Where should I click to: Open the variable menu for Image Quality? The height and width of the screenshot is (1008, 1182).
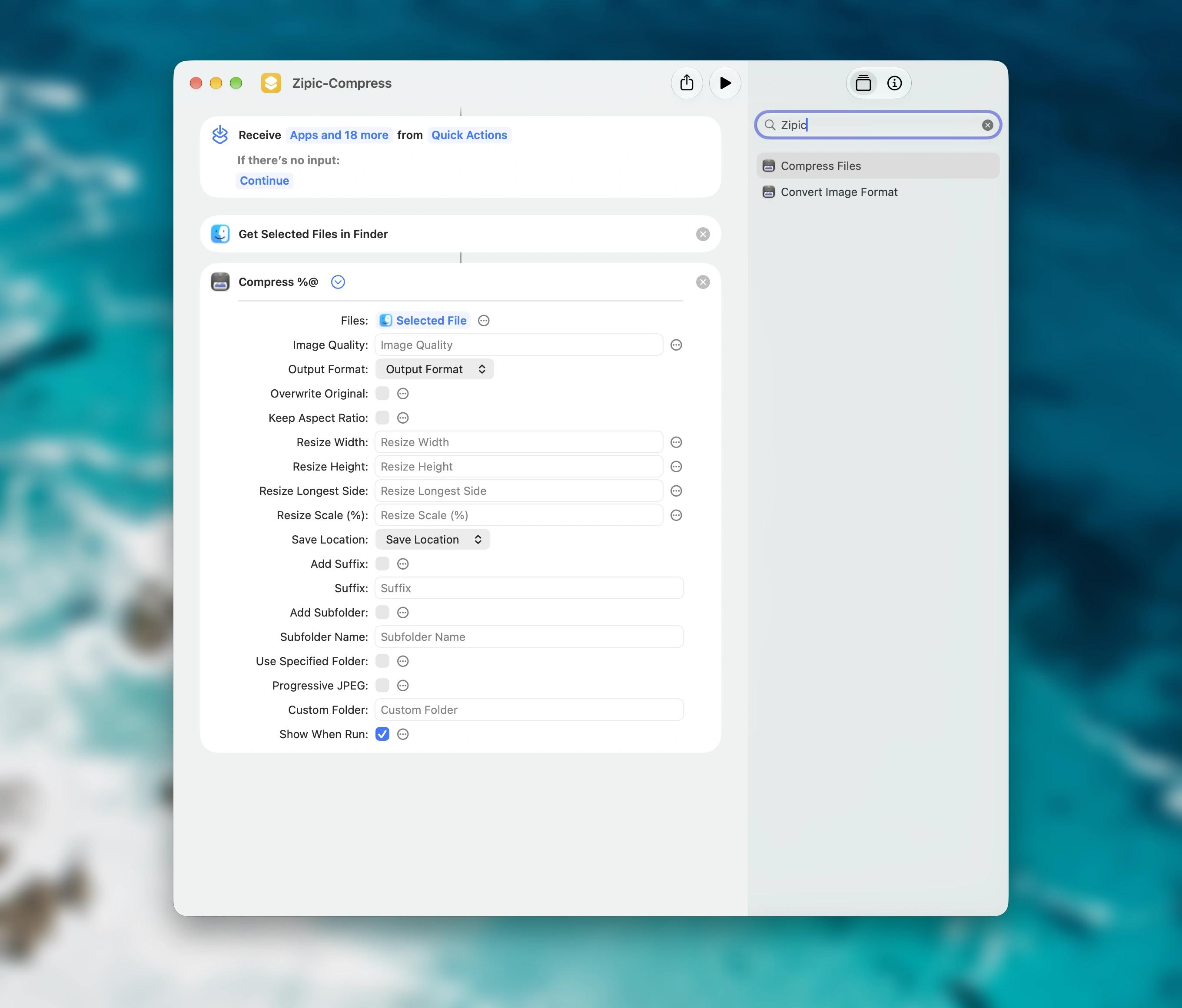(676, 345)
